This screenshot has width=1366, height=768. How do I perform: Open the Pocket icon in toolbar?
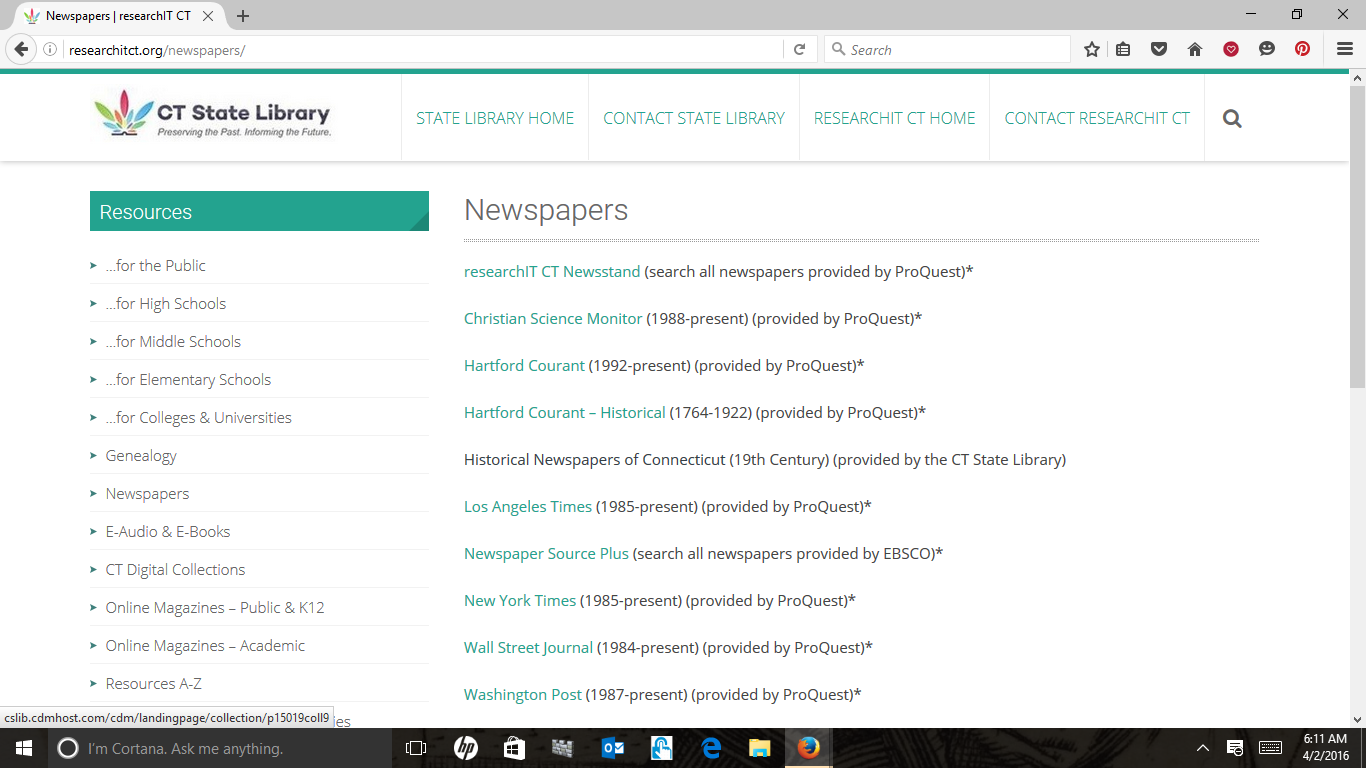click(1159, 49)
